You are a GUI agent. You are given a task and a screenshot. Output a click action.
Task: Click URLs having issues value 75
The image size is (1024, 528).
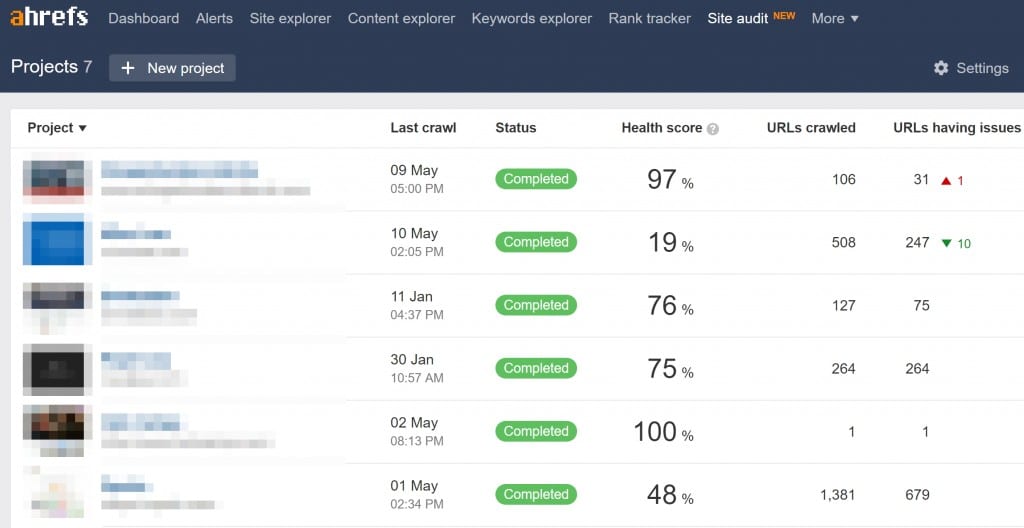[921, 306]
